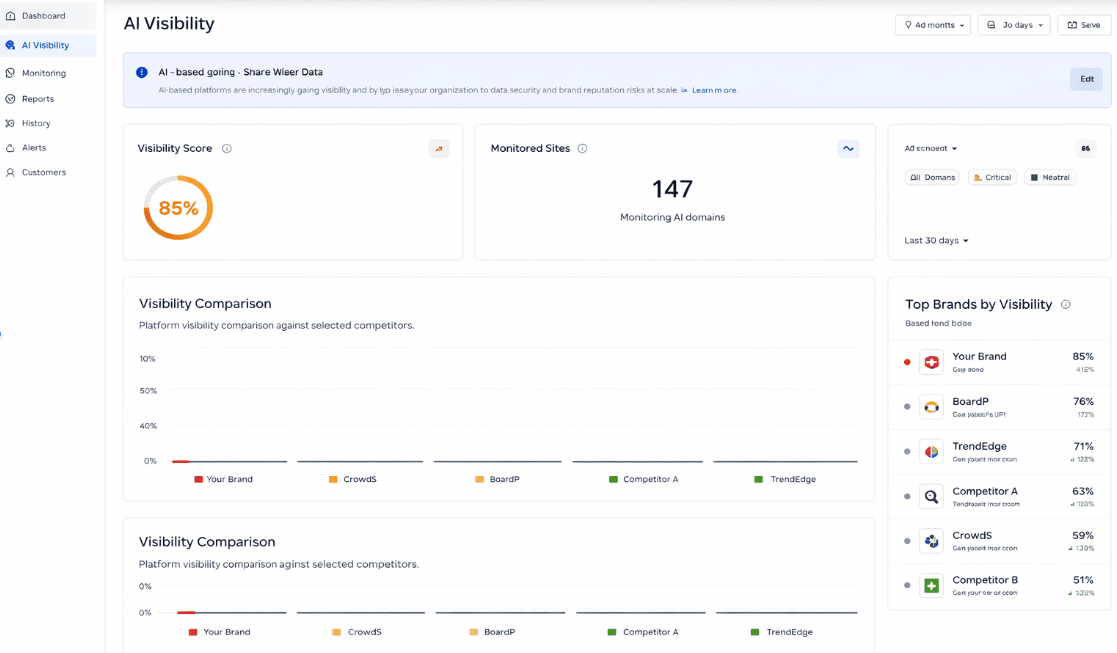This screenshot has width=1117, height=653.
Task: Click the 85% visibility score ring
Action: point(178,208)
